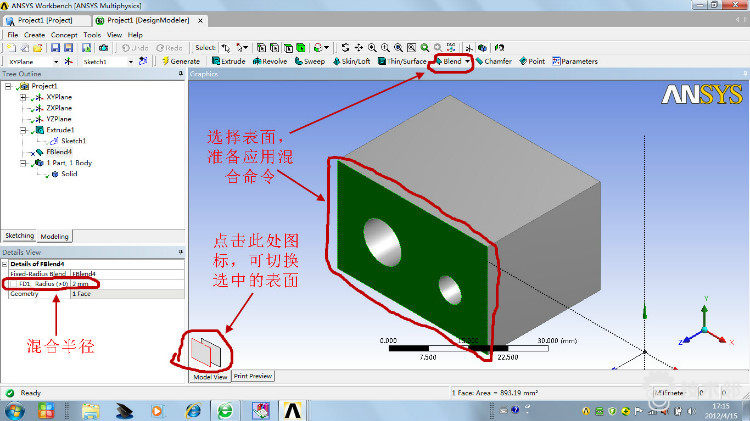Switch to the Print Preview tab
This screenshot has width=750, height=421.
tap(253, 376)
